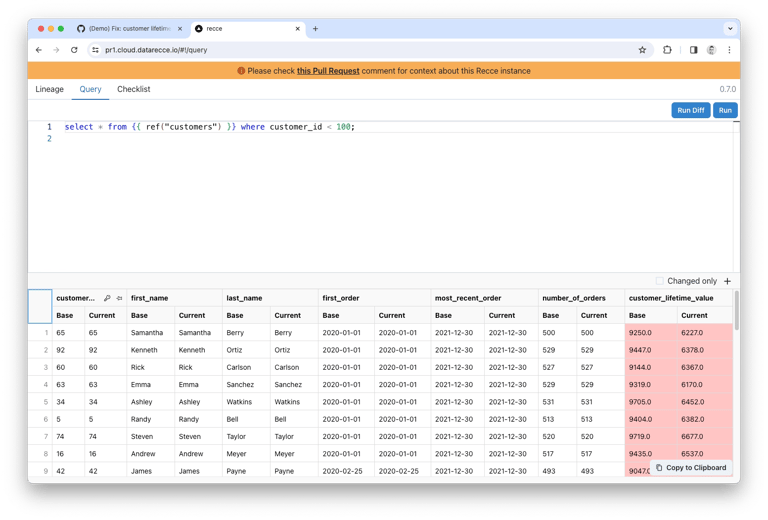Click the key icon on customer column
768x520 pixels.
pyautogui.click(x=107, y=298)
